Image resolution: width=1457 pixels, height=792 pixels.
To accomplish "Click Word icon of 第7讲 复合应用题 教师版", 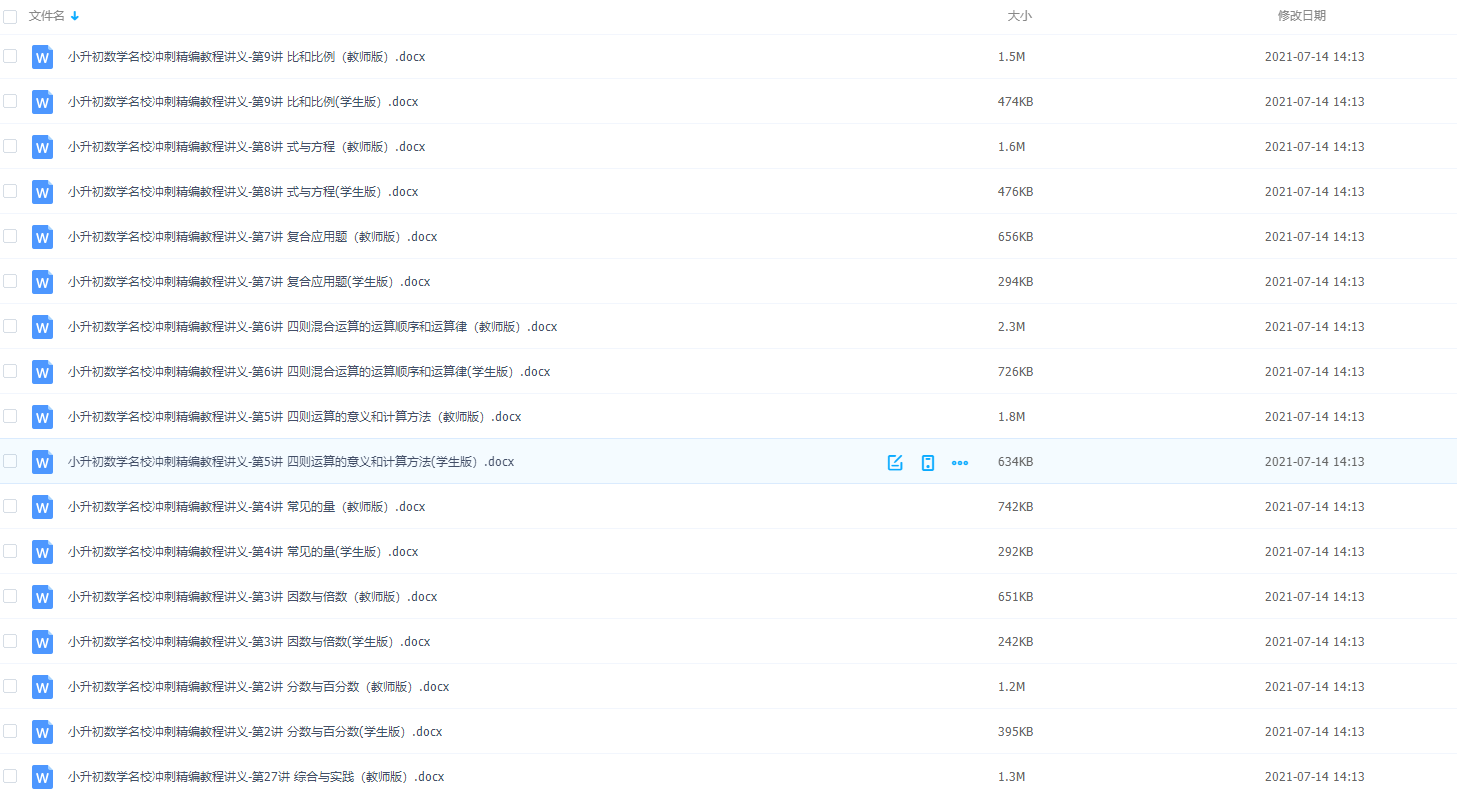I will pos(42,237).
